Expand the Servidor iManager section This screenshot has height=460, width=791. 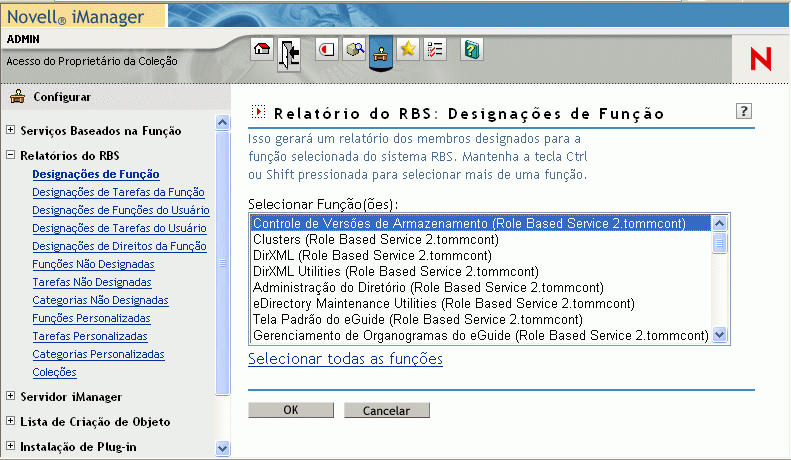pos(11,395)
